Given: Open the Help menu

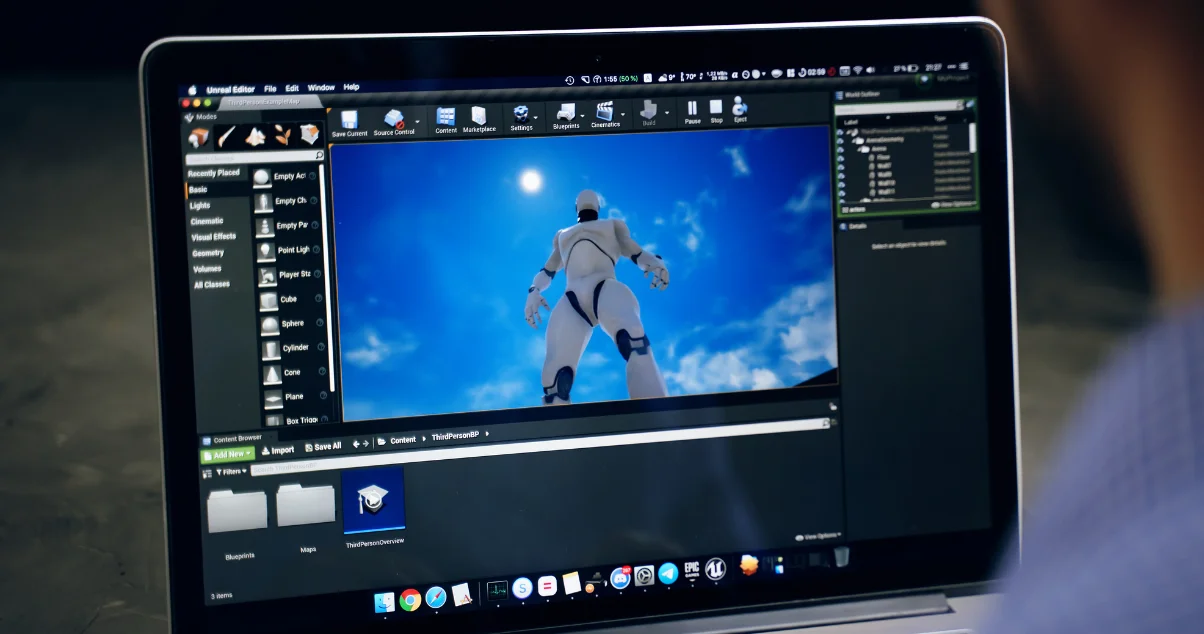Looking at the screenshot, I should (351, 87).
